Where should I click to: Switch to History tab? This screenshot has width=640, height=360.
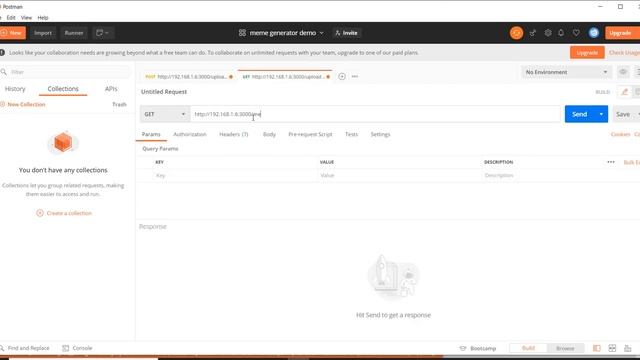[15, 89]
